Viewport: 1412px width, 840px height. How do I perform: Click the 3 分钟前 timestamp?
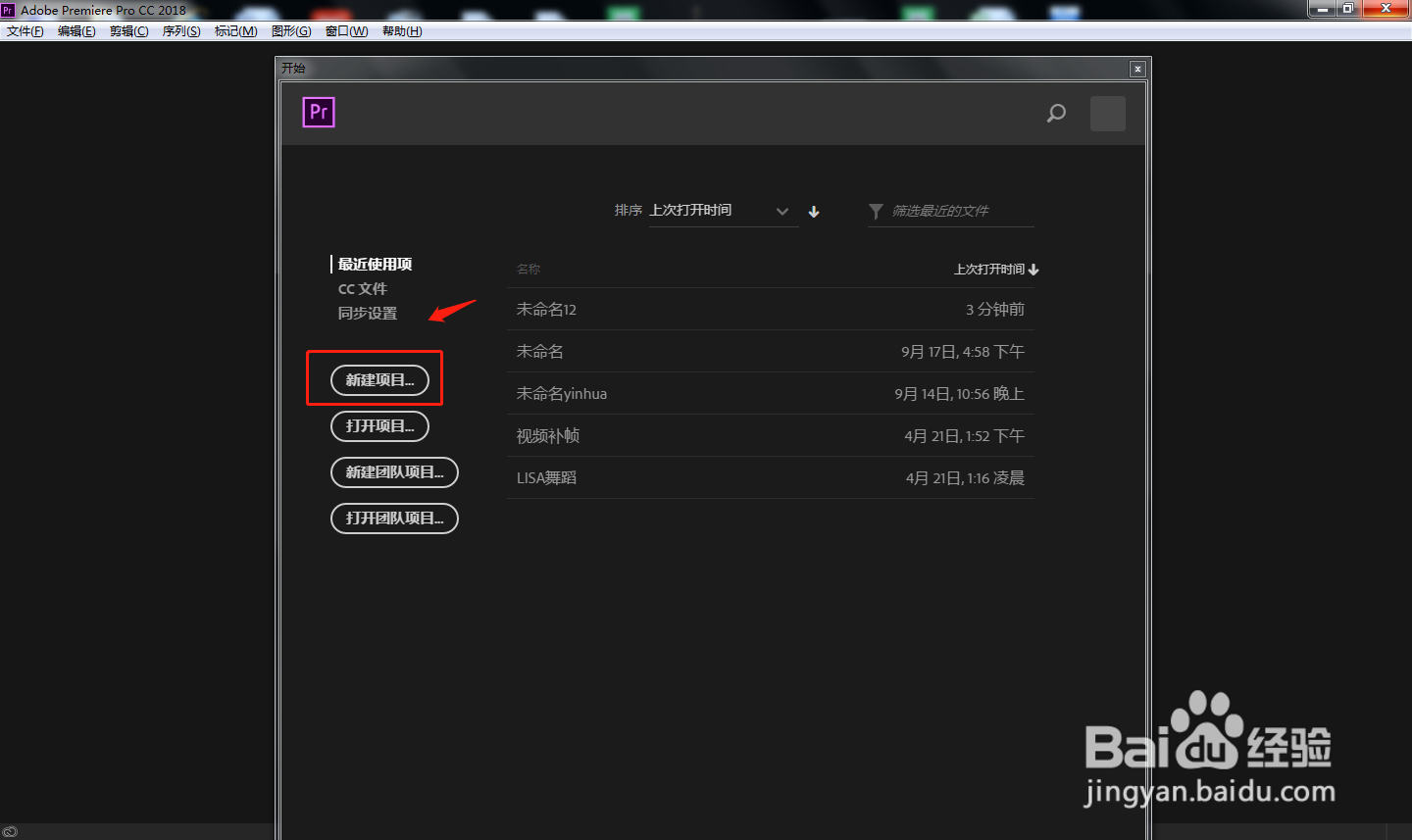pos(995,310)
